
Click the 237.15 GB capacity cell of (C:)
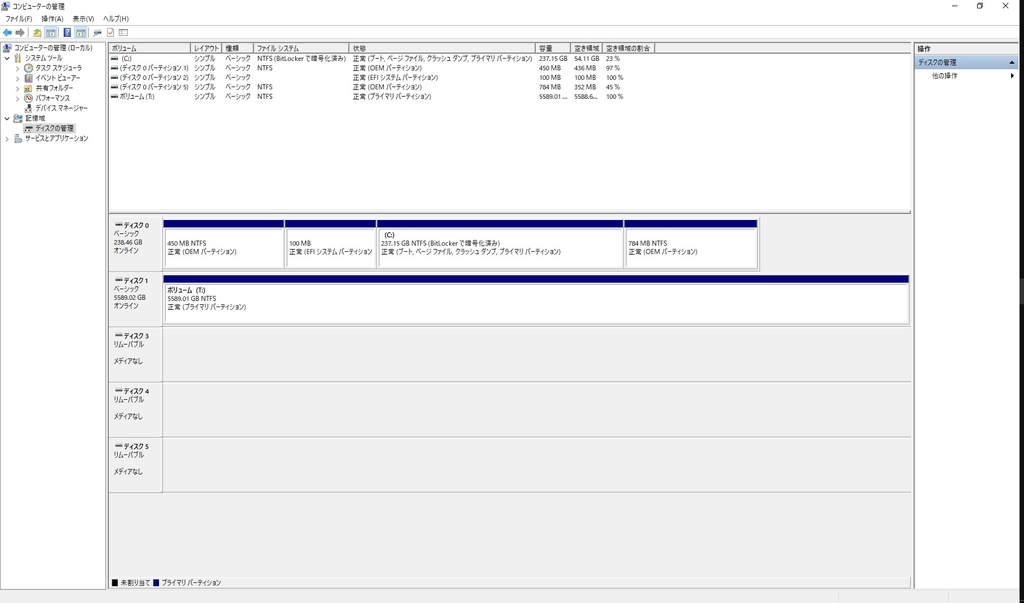(x=552, y=59)
